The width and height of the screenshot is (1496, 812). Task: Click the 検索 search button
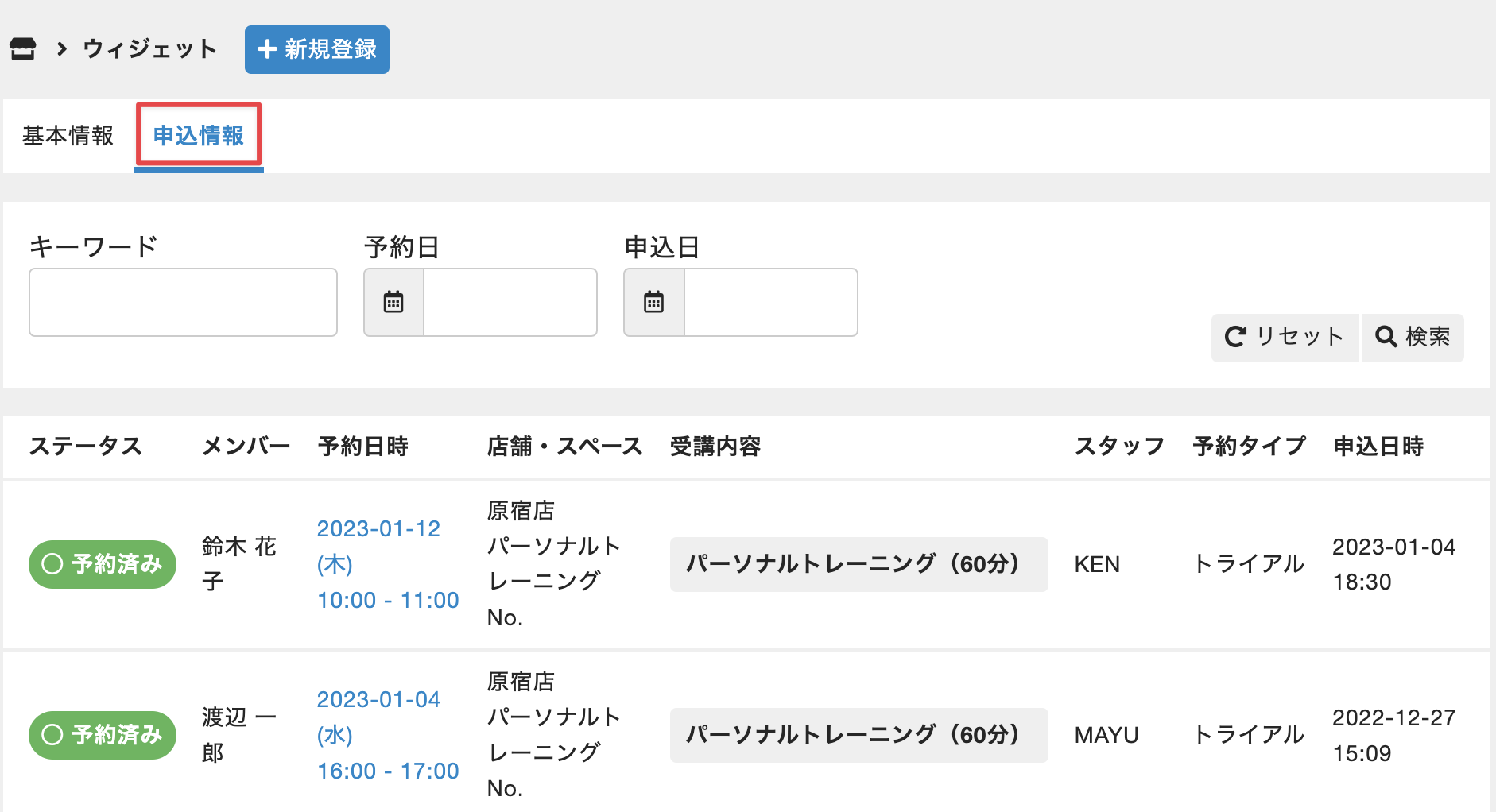coord(1413,338)
